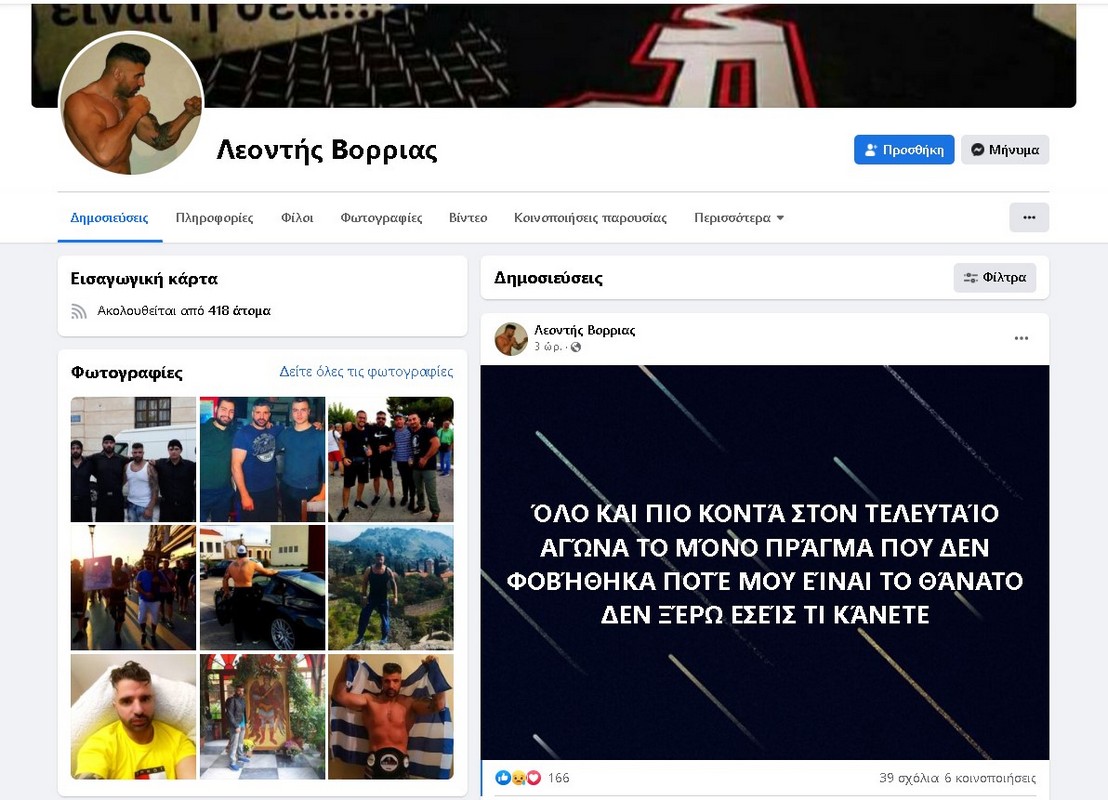Open the yellow shirt photo thumbnail
The width and height of the screenshot is (1108, 800).
point(133,716)
